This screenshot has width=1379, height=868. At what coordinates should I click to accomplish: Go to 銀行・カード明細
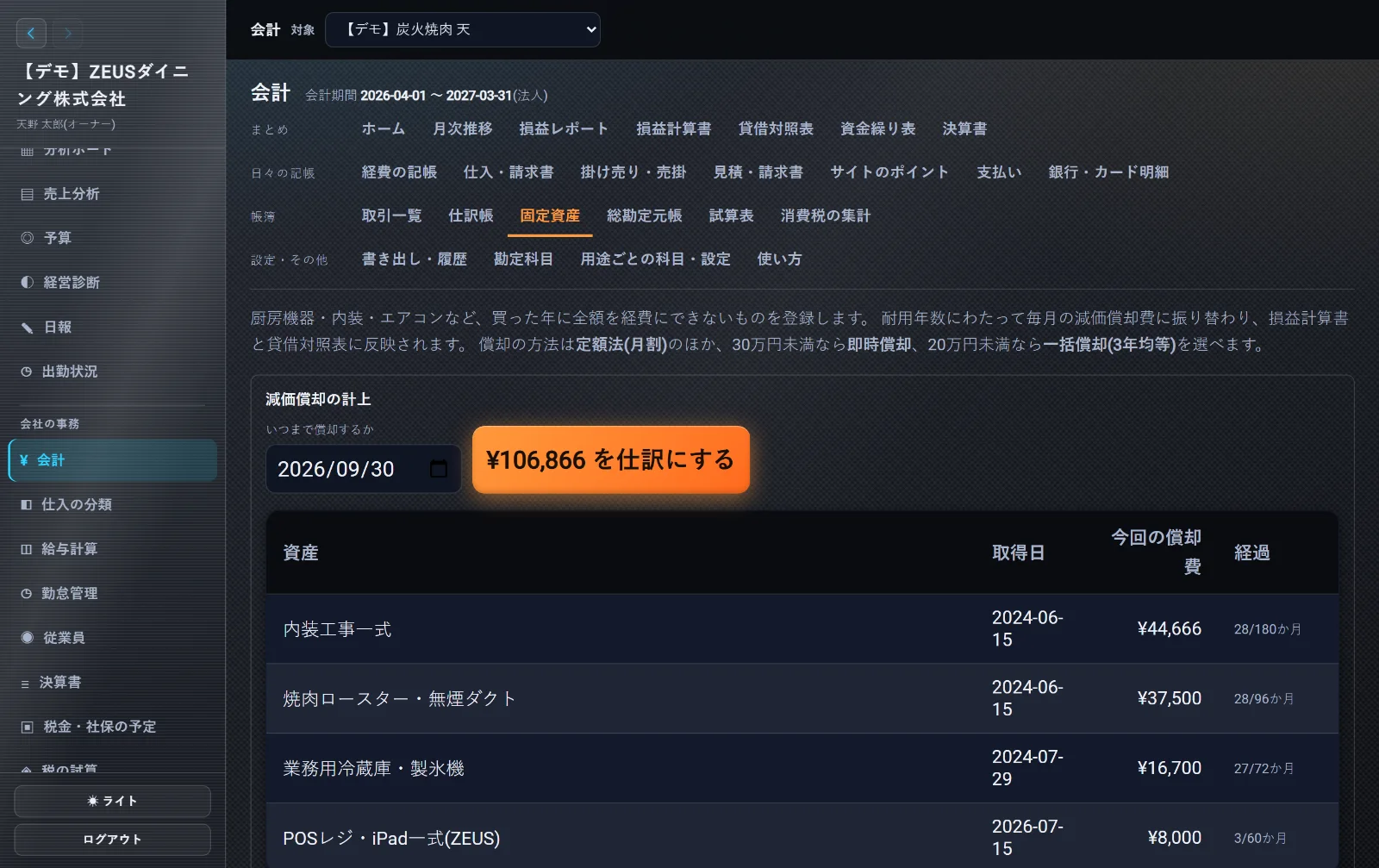coord(1108,172)
